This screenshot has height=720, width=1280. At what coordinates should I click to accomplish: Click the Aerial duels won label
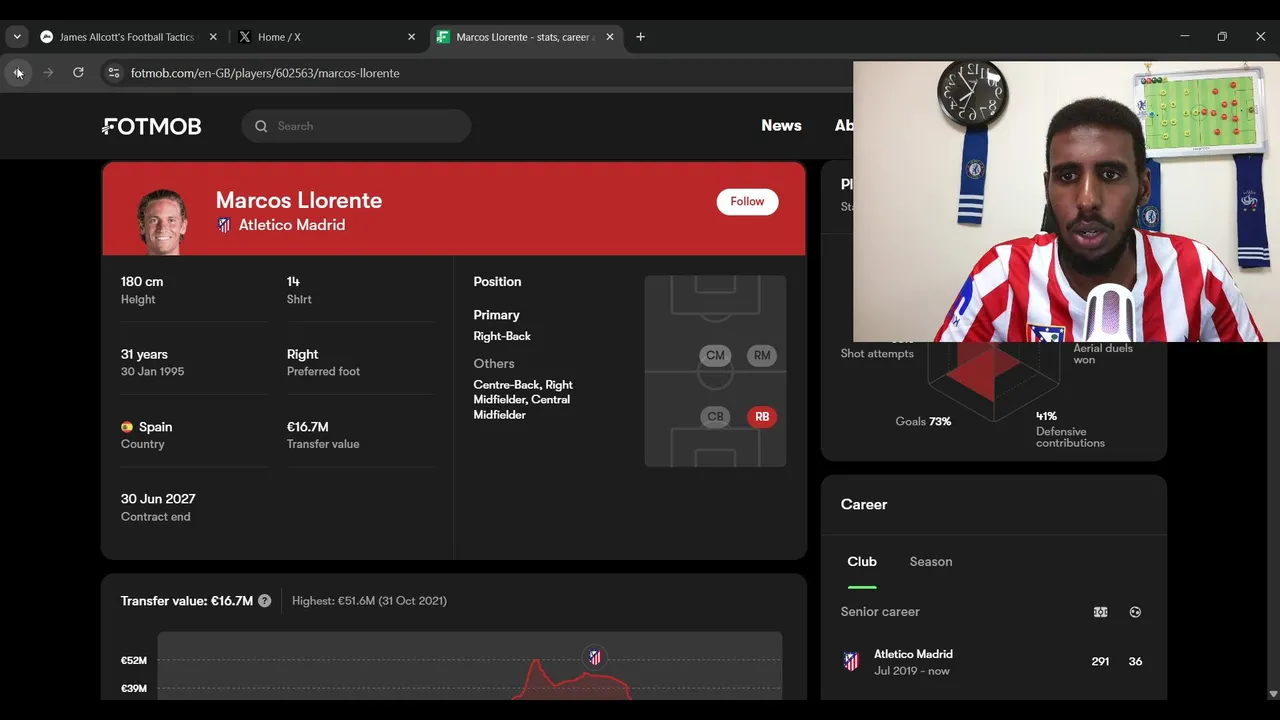[1103, 354]
